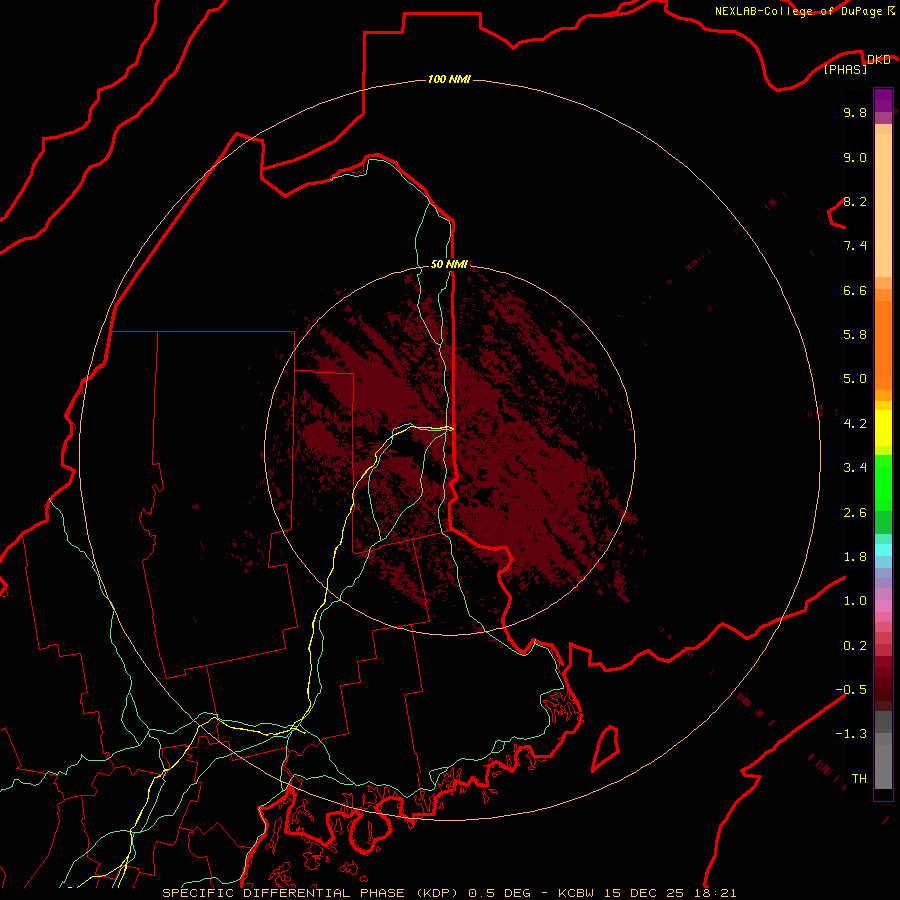Click the 1.8 scale value
The width and height of the screenshot is (900, 900).
click(x=855, y=557)
